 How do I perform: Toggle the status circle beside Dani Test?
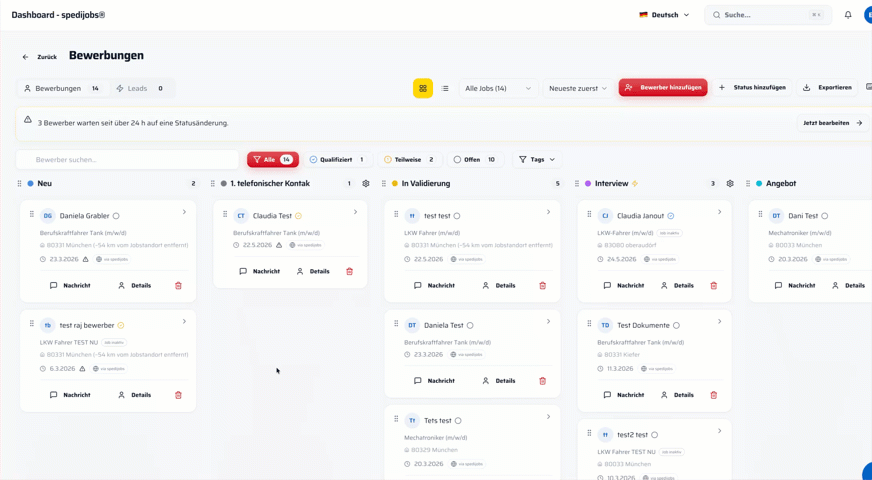coord(825,216)
